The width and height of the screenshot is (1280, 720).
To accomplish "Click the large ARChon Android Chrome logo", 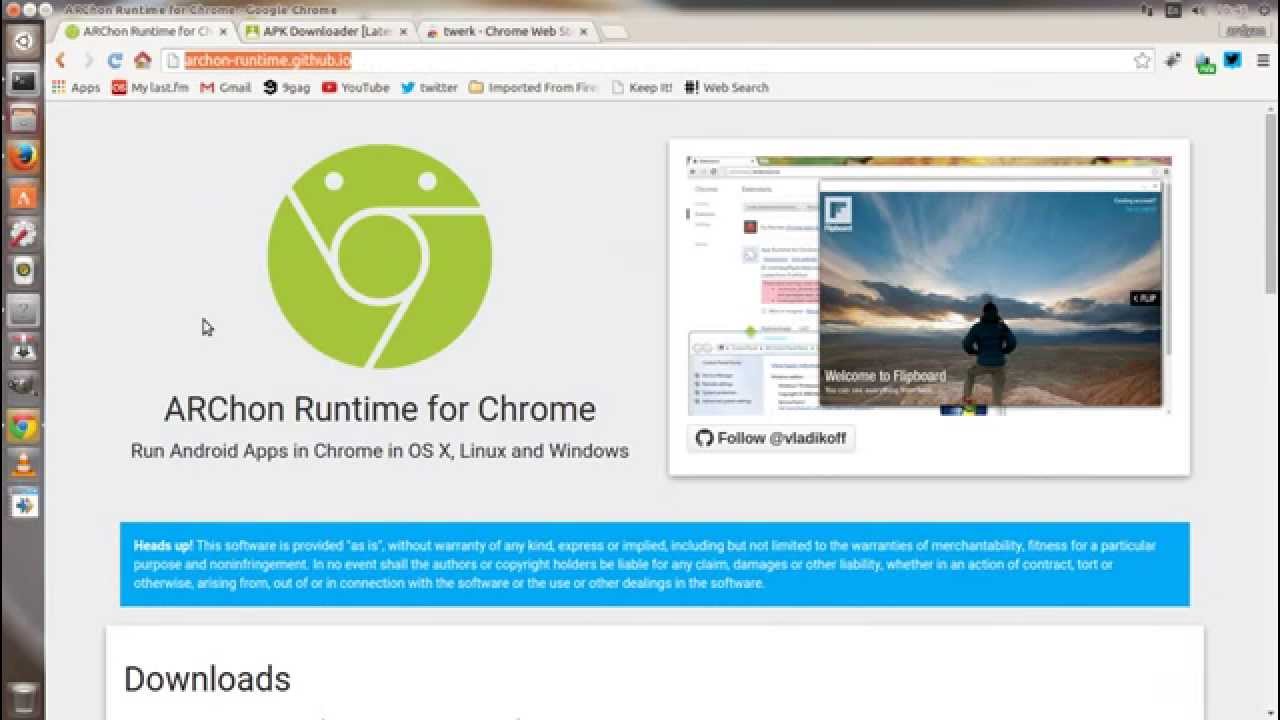I will click(380, 257).
